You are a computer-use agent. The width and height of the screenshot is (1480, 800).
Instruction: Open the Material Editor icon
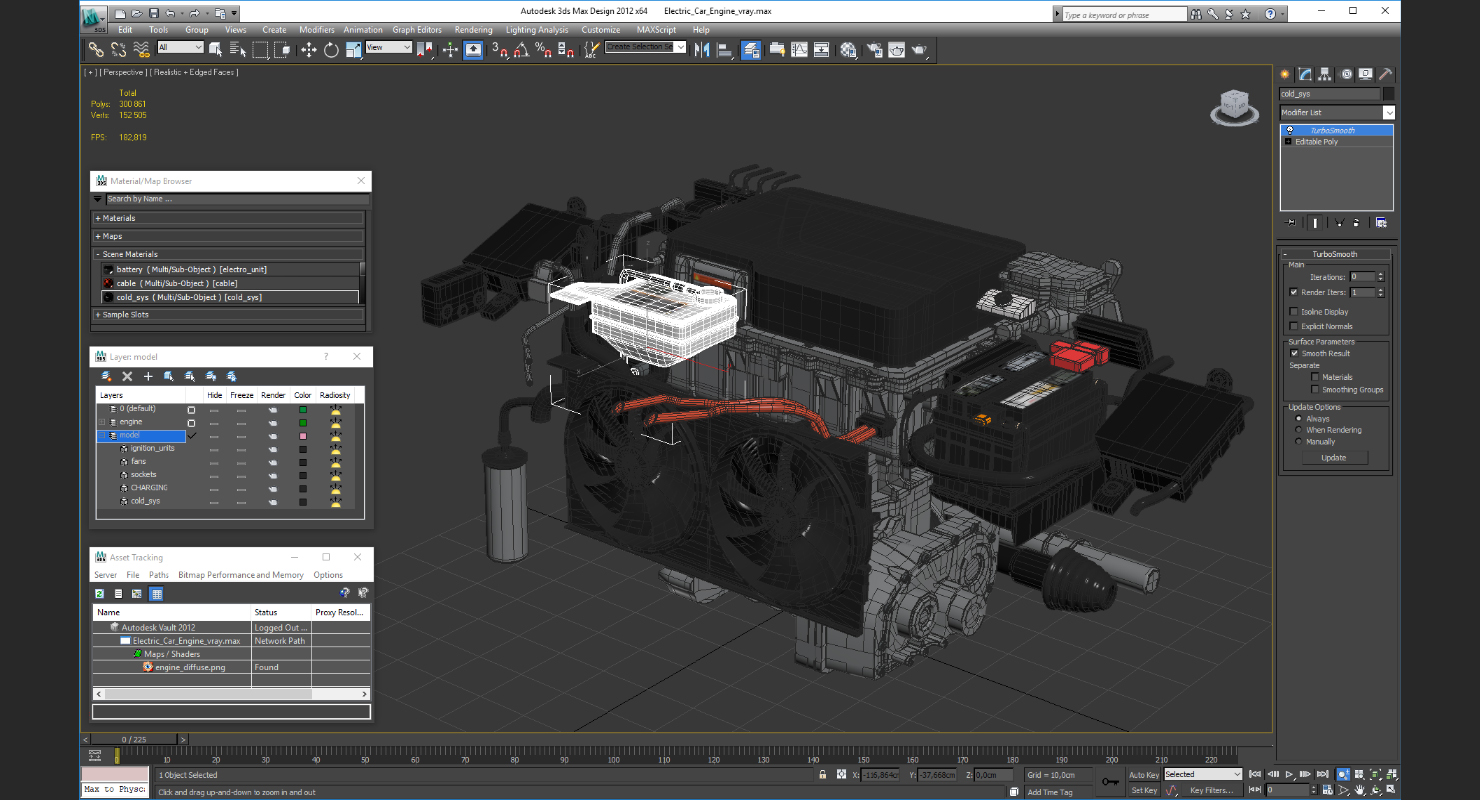(848, 49)
